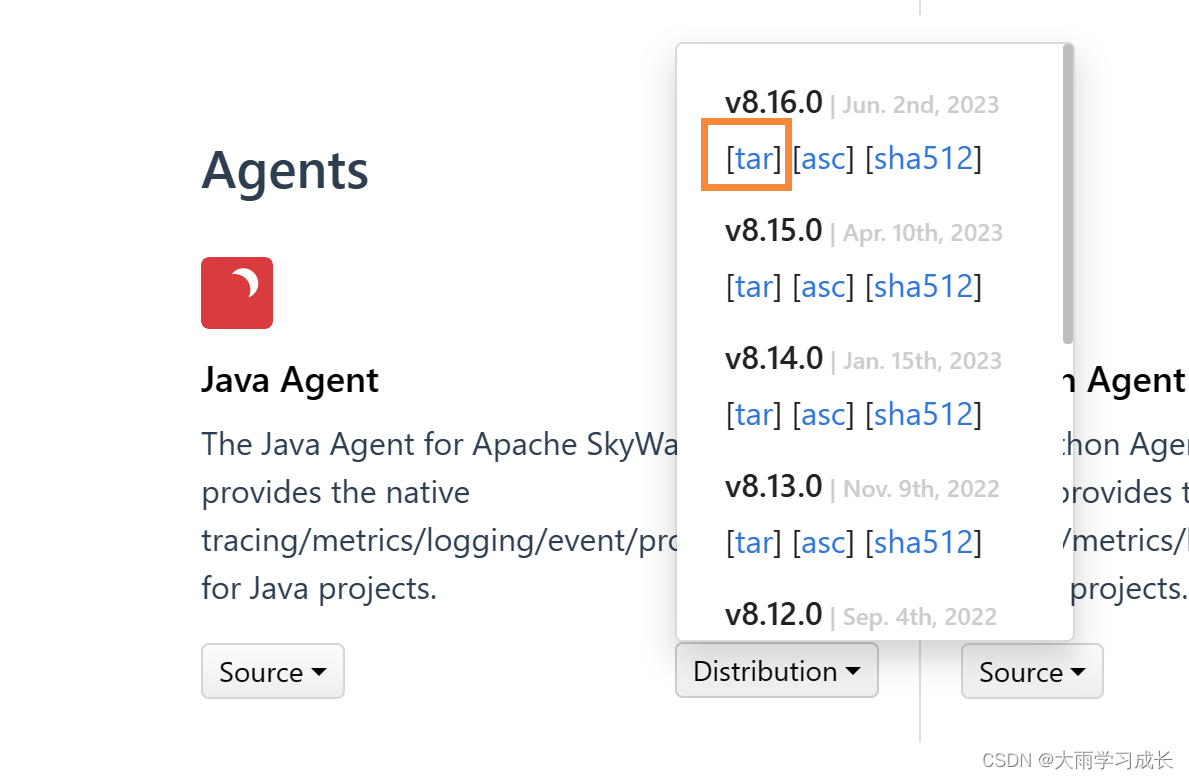Viewport: 1189px width, 779px height.
Task: Collapse the Distribution dropdown button
Action: pos(776,671)
